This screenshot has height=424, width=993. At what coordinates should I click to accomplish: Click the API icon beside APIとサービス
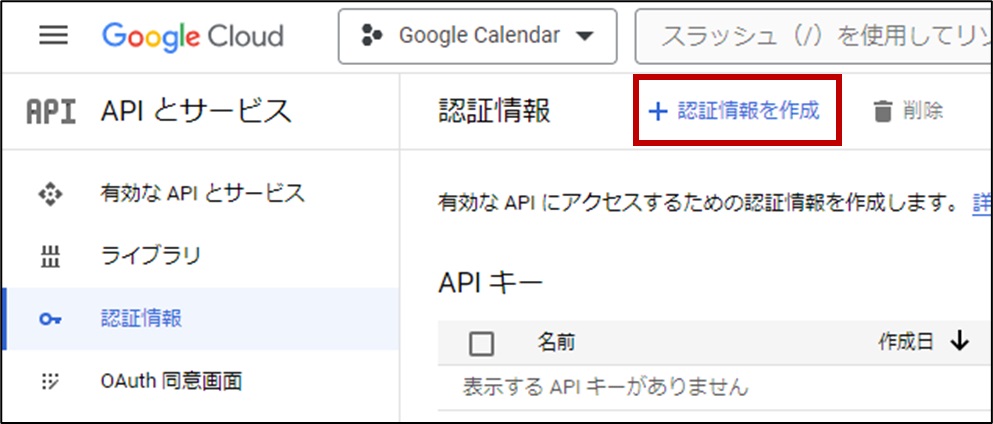tap(50, 111)
